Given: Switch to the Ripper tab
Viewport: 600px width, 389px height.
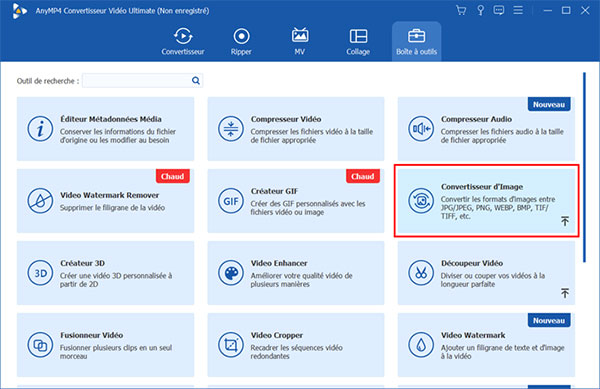Looking at the screenshot, I should (241, 41).
